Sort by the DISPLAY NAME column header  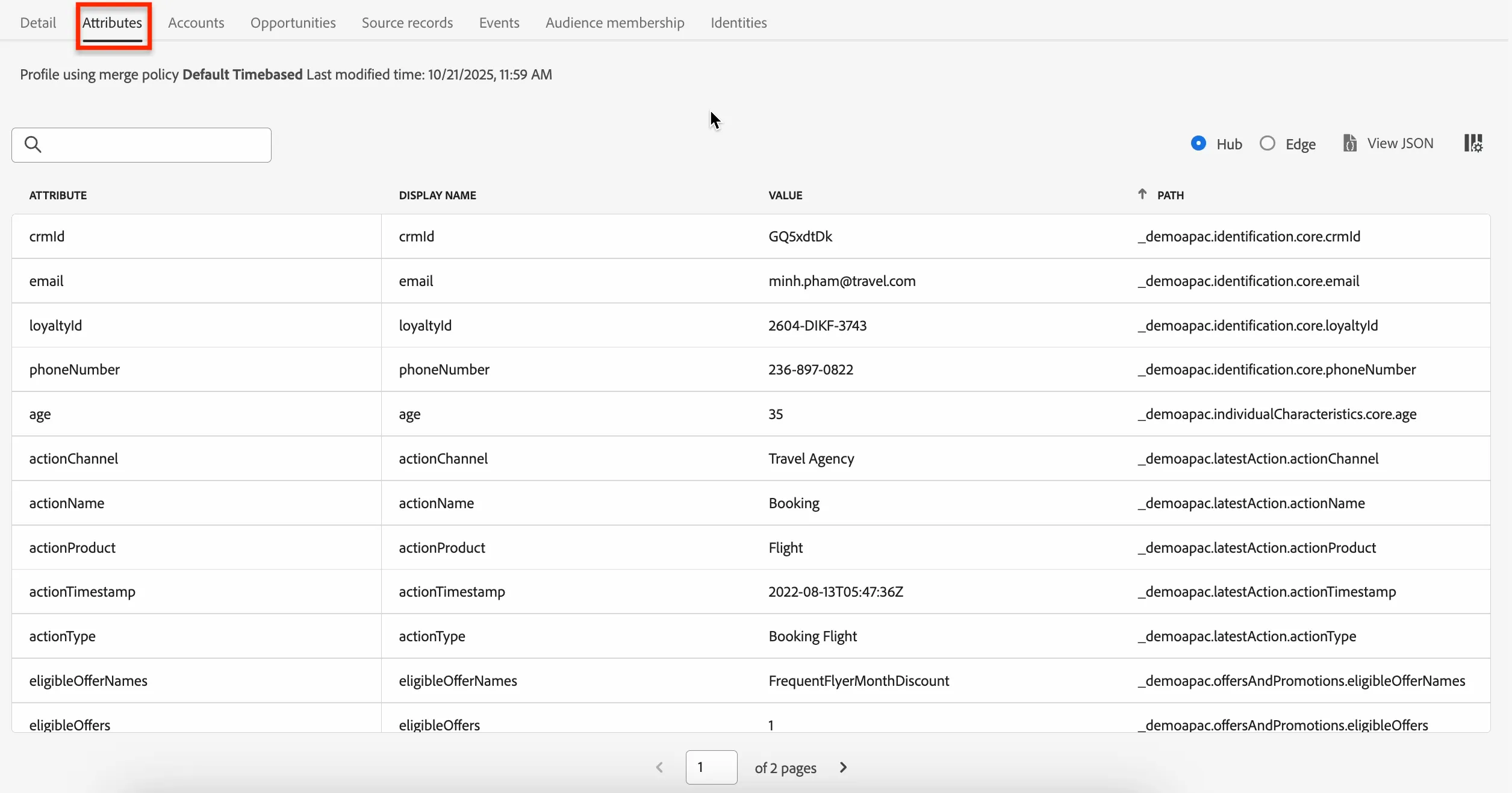click(x=437, y=195)
